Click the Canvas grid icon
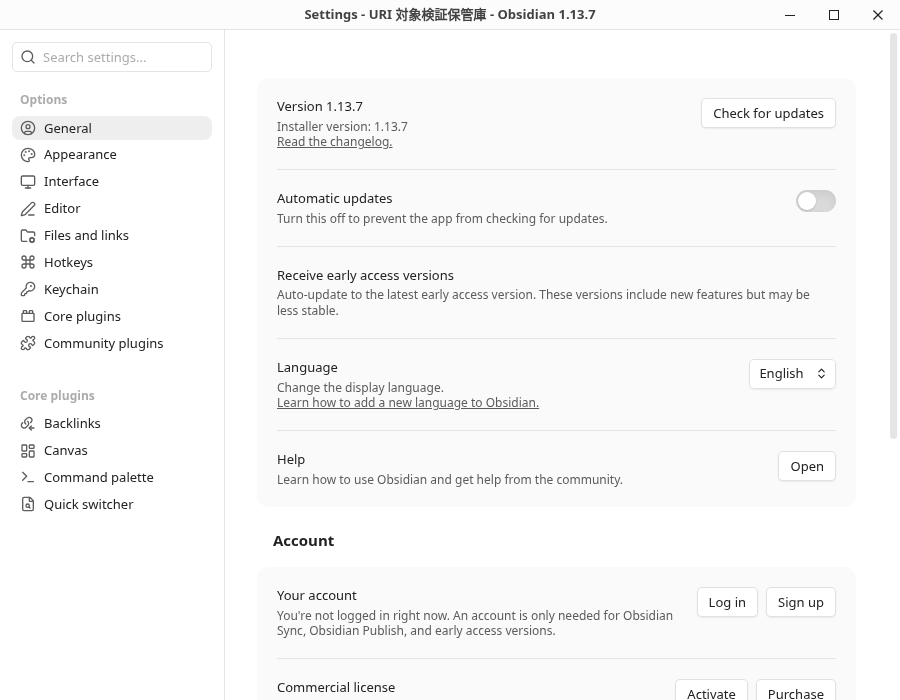 click(28, 450)
